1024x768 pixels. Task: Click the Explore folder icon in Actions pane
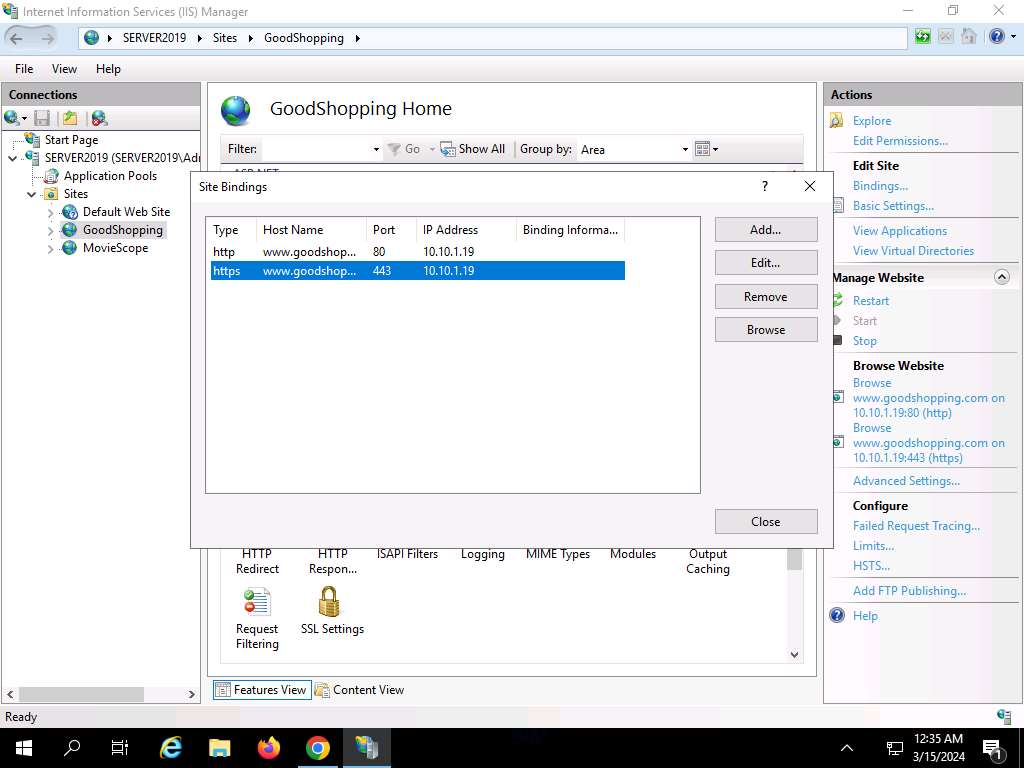click(837, 121)
